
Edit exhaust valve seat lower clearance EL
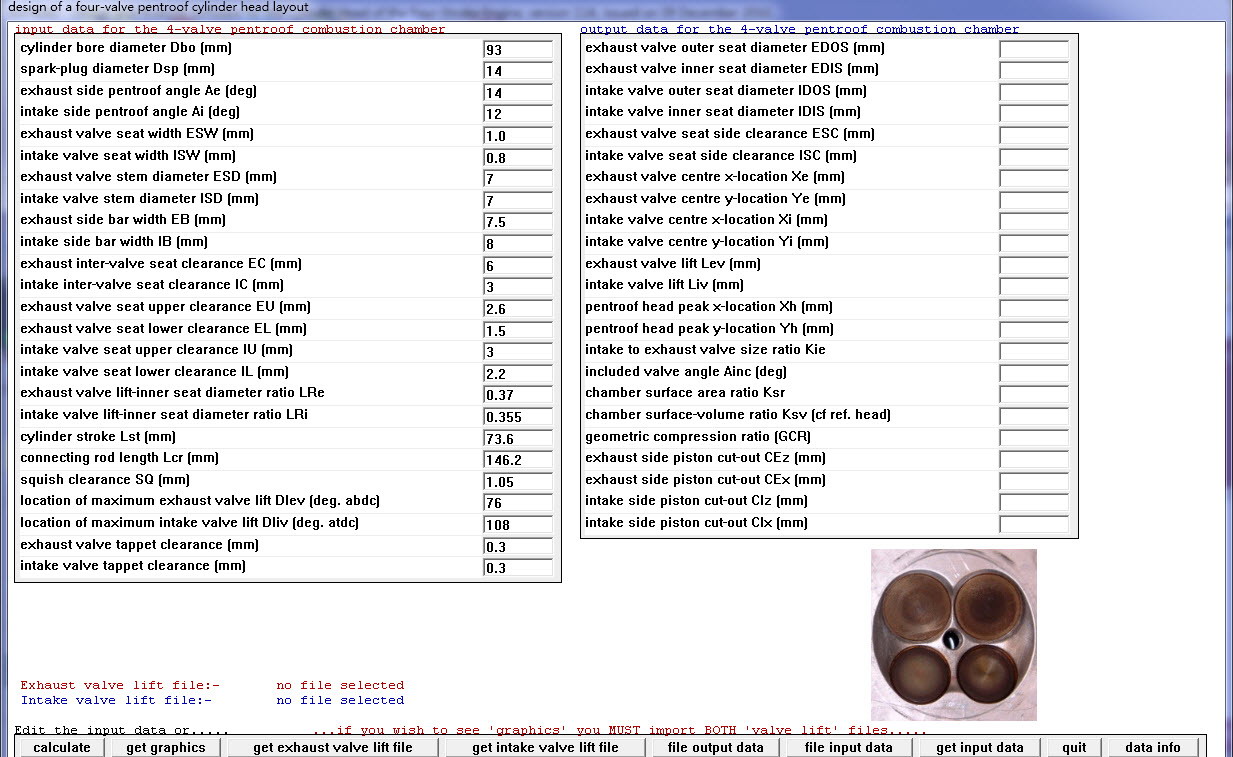click(518, 331)
